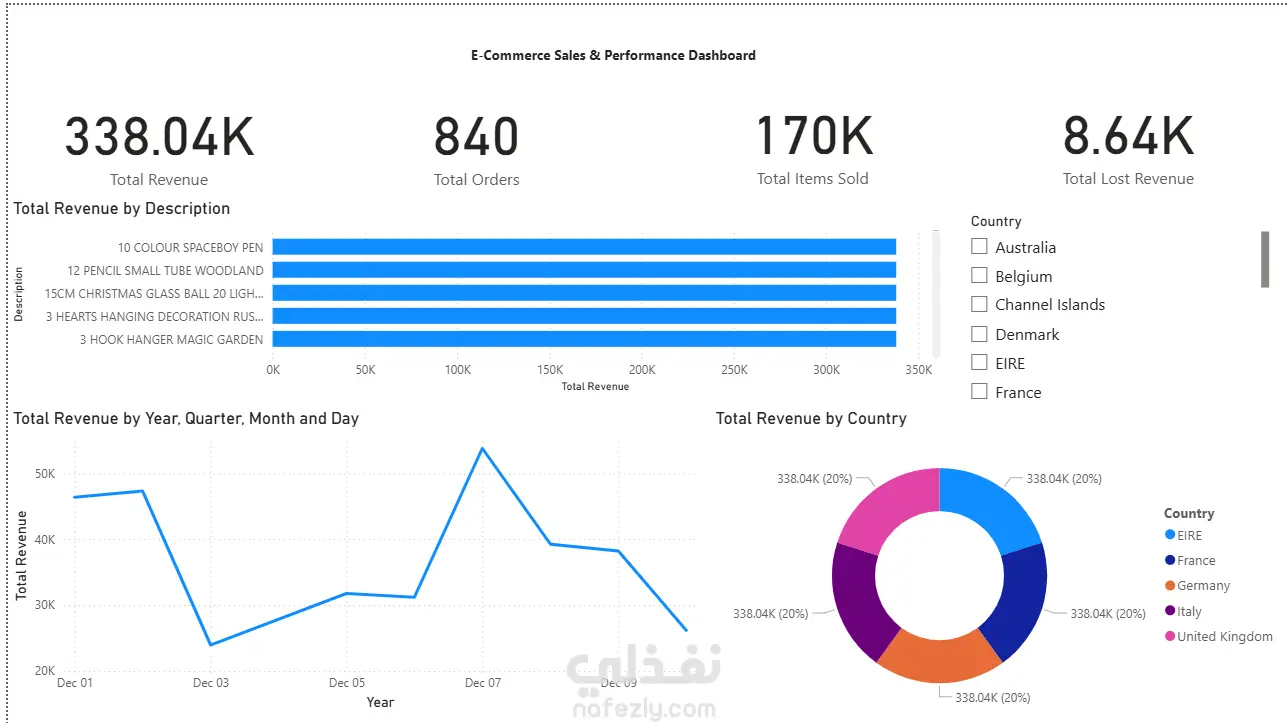1287x723 pixels.
Task: Click the 350K x-axis label on bar chart
Action: click(x=918, y=370)
